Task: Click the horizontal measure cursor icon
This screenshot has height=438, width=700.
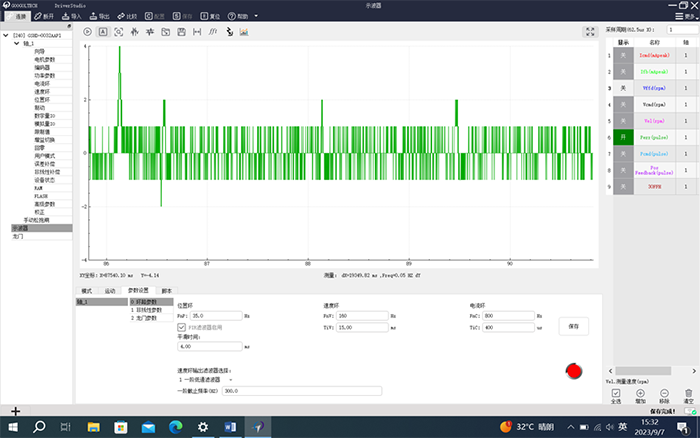Action: pyautogui.click(x=196, y=32)
